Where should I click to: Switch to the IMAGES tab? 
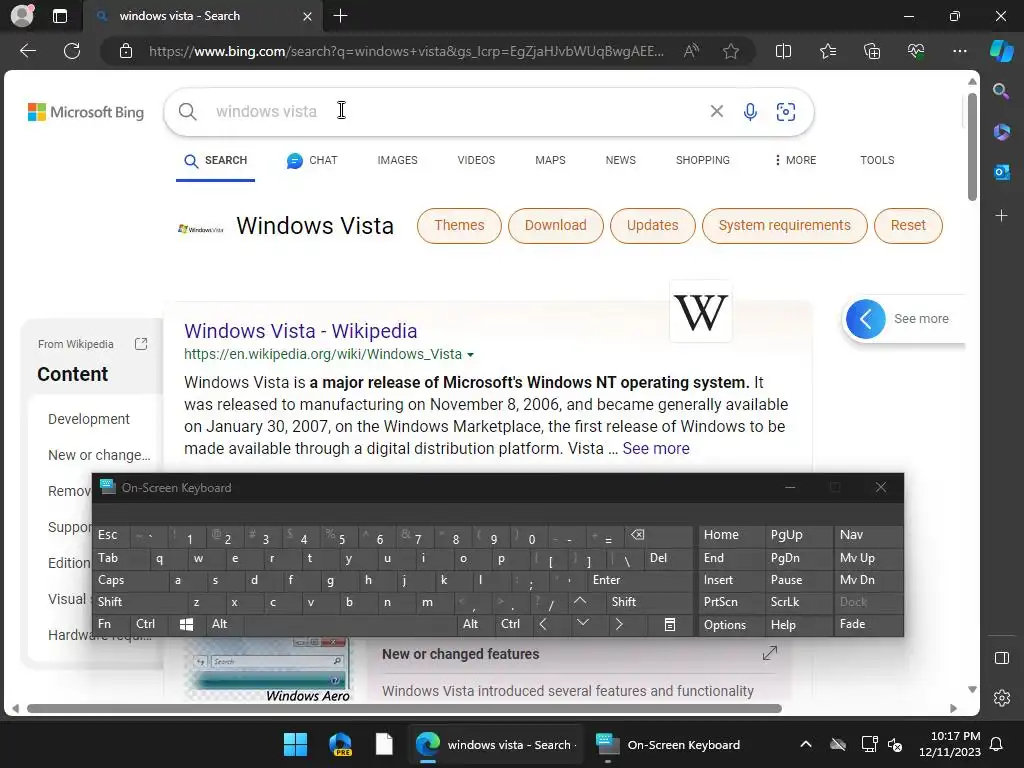(x=397, y=160)
